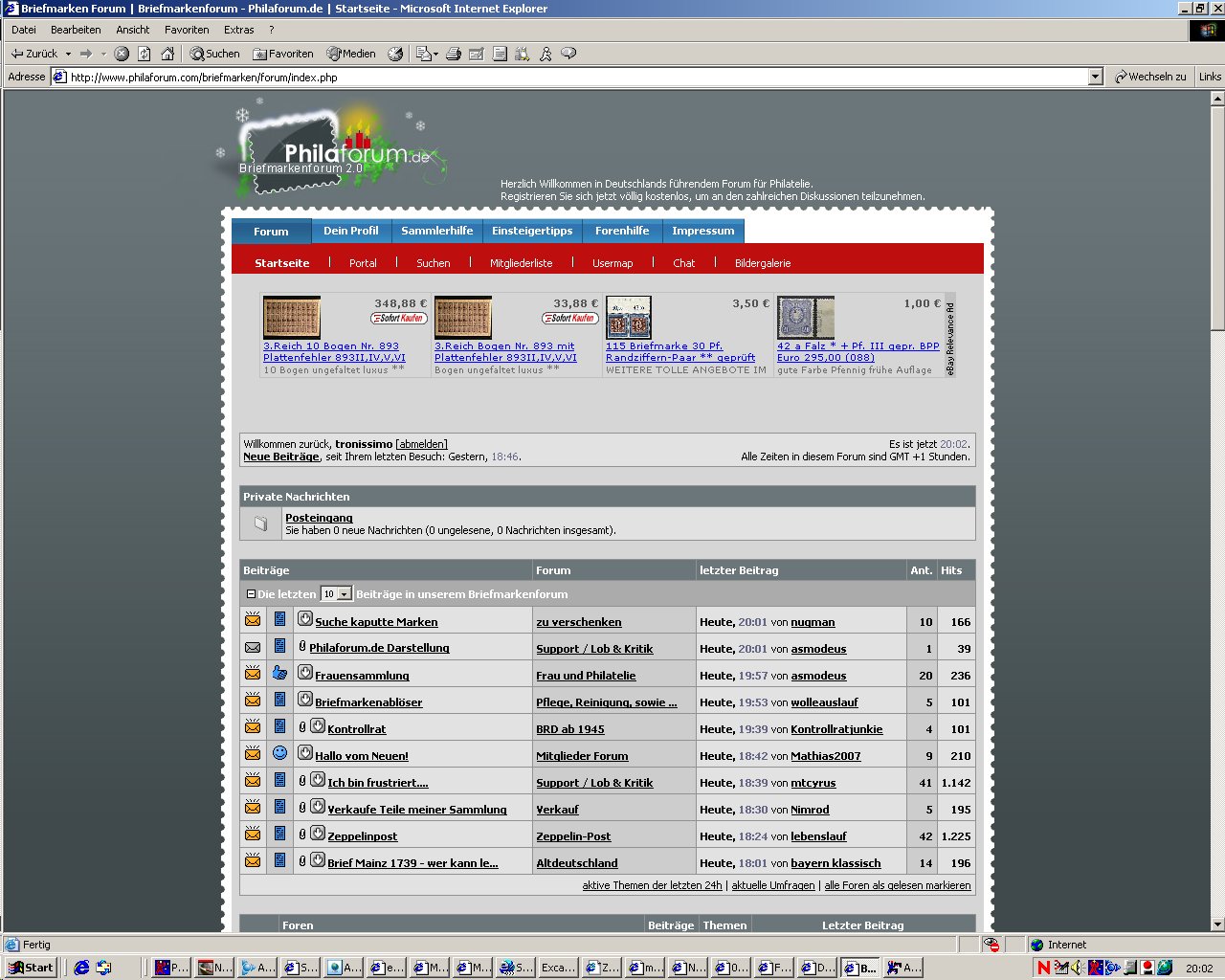The width and height of the screenshot is (1225, 980).
Task: Expand the address bar URL dropdown
Action: click(x=1096, y=77)
